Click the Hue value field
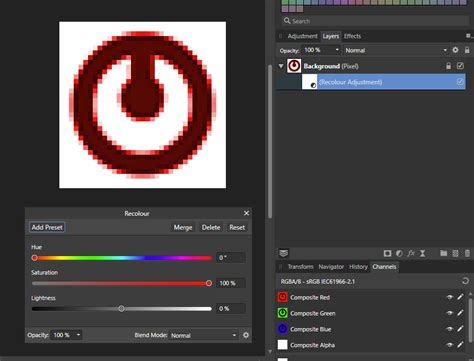 coord(231,258)
